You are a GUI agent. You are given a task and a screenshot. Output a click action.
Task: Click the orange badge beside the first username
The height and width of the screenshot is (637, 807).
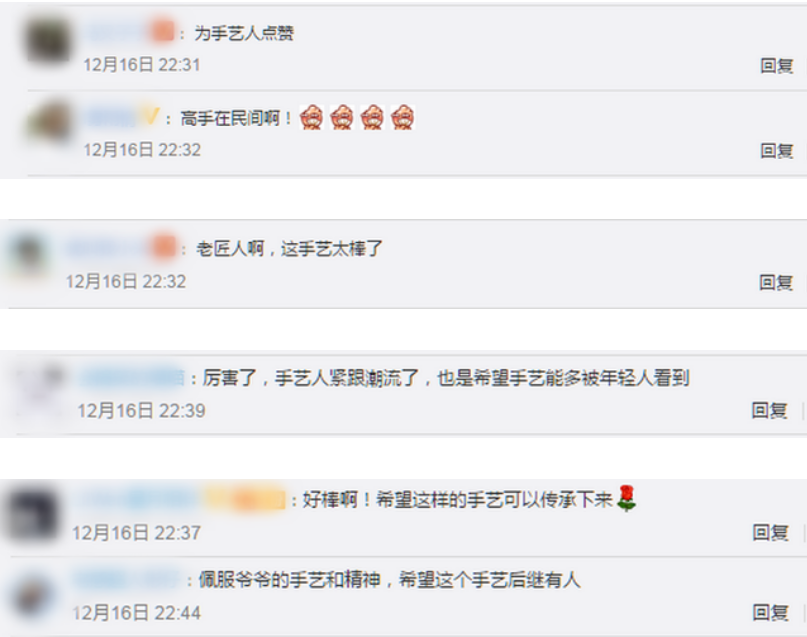[x=163, y=32]
